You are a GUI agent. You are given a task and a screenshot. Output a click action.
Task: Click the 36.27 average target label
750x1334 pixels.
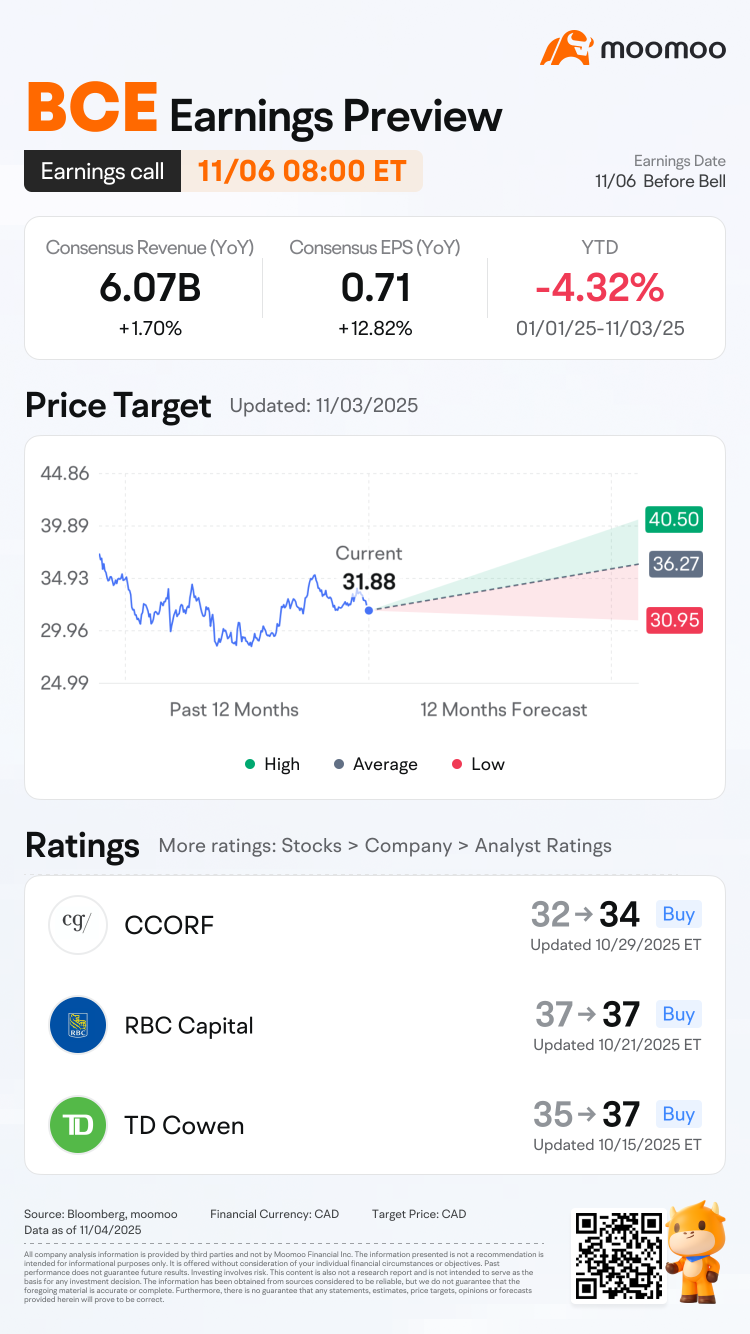675,564
